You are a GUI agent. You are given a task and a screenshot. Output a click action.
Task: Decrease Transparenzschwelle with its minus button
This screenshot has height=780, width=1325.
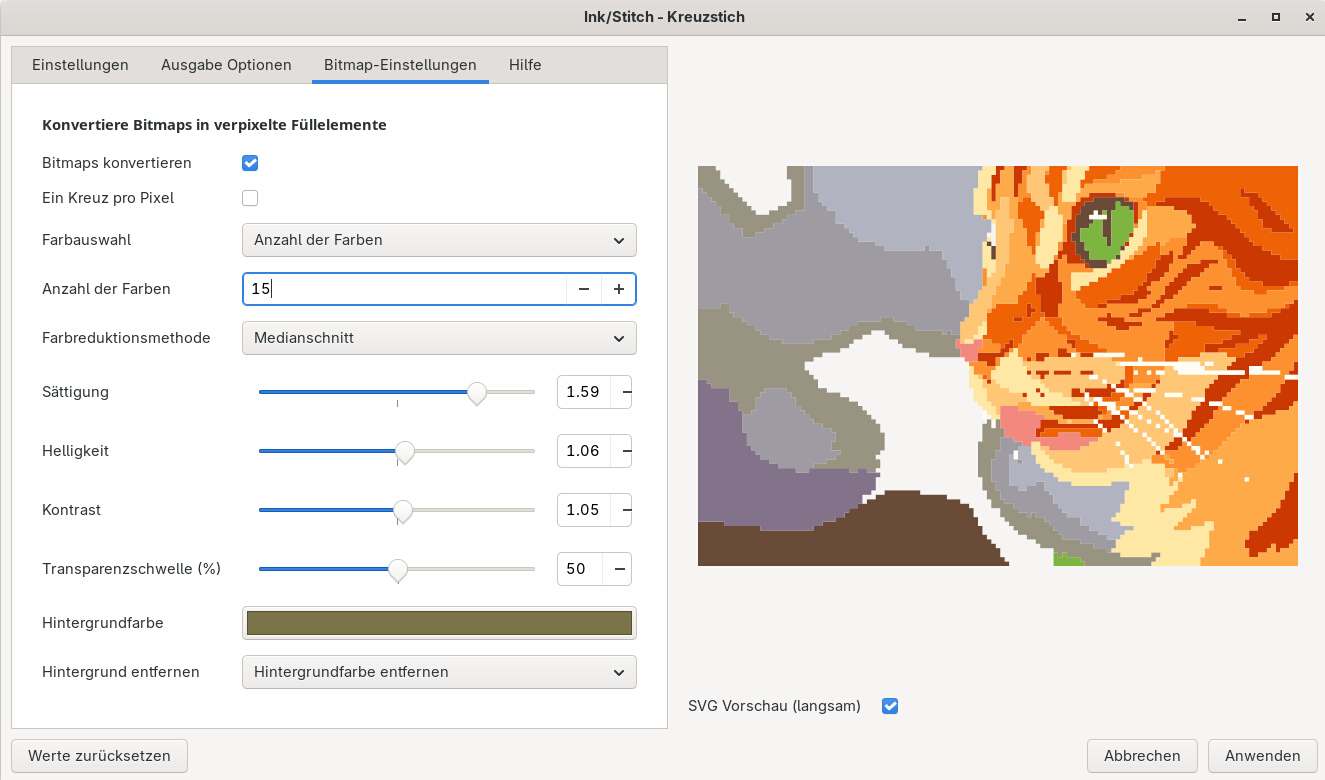(x=618, y=569)
